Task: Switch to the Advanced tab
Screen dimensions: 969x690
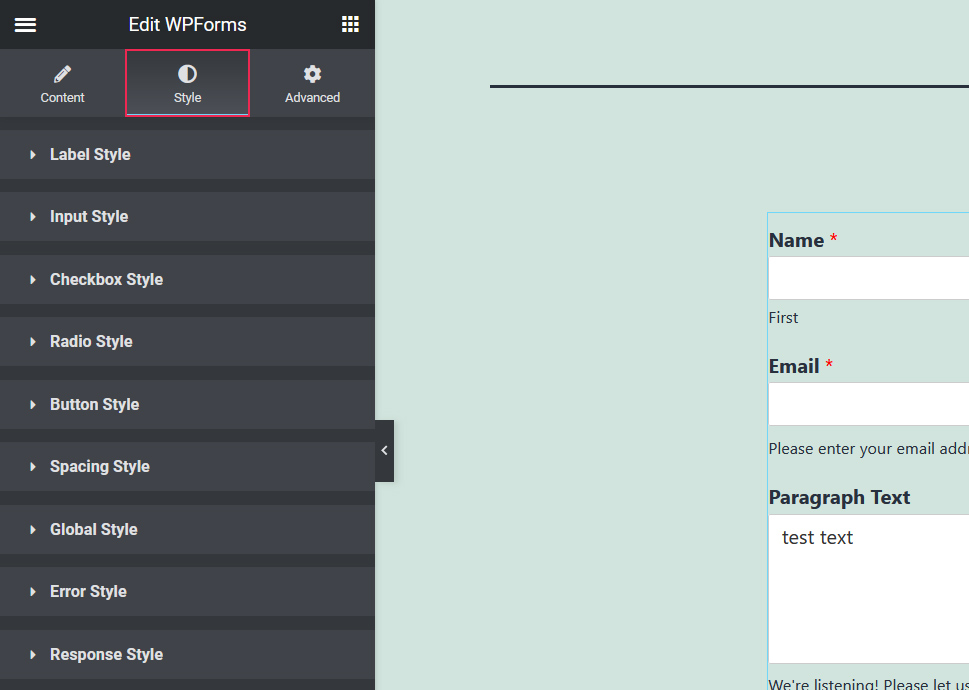Action: pos(312,83)
